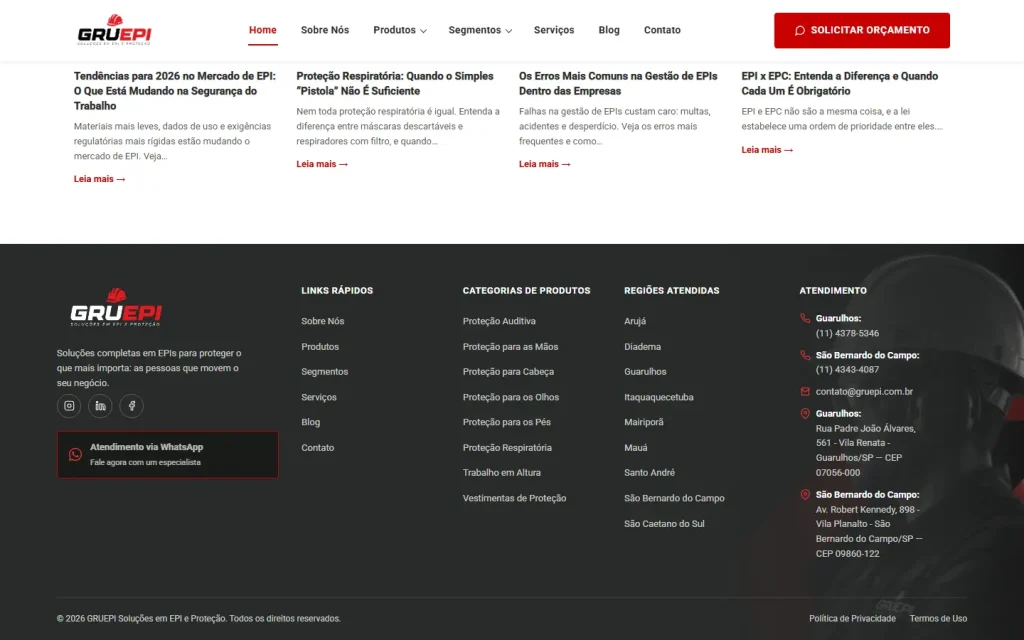This screenshot has height=640, width=1024.
Task: Click the Solicitar Orçamento button
Action: [x=862, y=30]
